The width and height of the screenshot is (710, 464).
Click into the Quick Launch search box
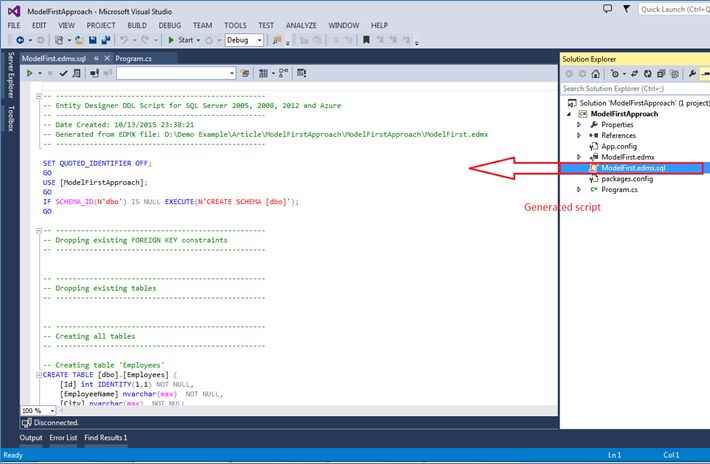(x=674, y=9)
